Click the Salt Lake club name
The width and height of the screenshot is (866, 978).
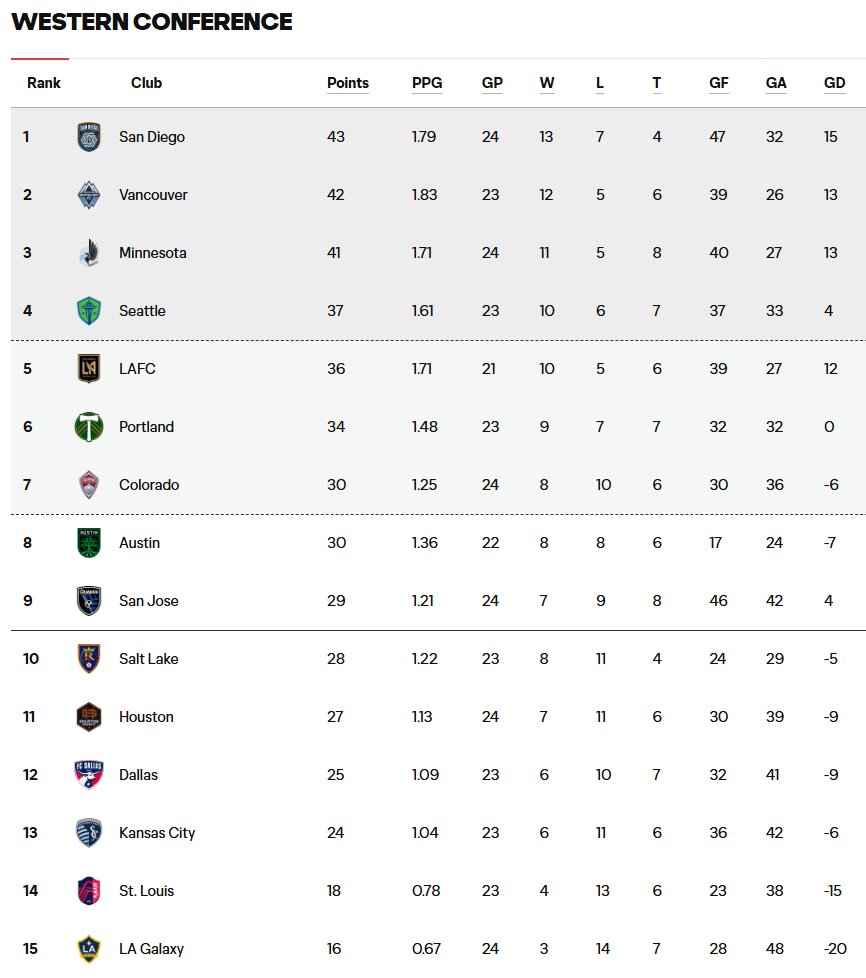tap(148, 659)
